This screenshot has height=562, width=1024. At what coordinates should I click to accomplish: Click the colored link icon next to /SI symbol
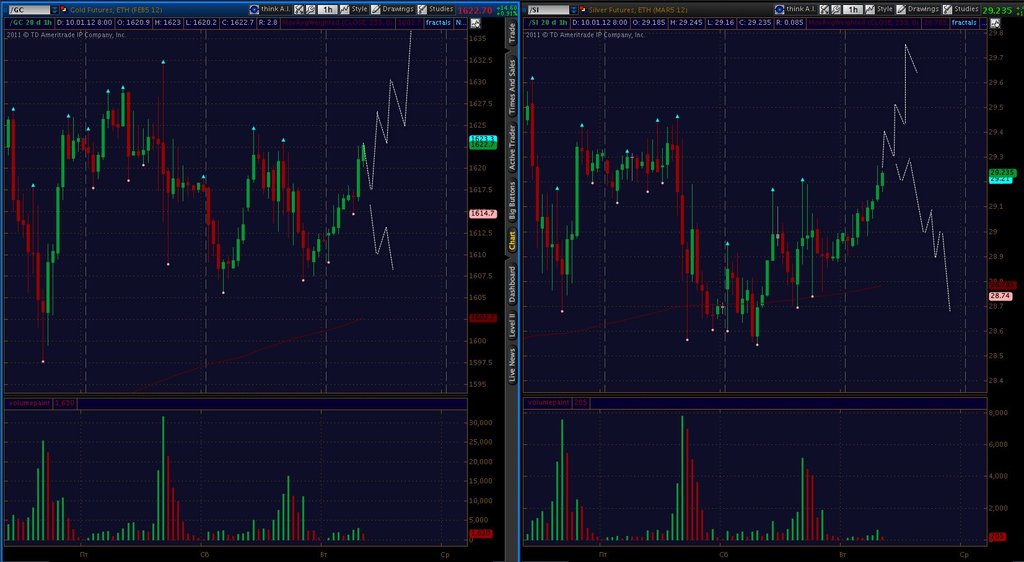click(x=583, y=10)
